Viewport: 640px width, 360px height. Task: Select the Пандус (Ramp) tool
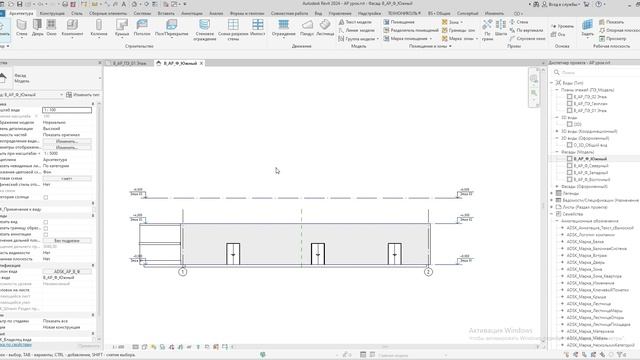click(x=307, y=28)
